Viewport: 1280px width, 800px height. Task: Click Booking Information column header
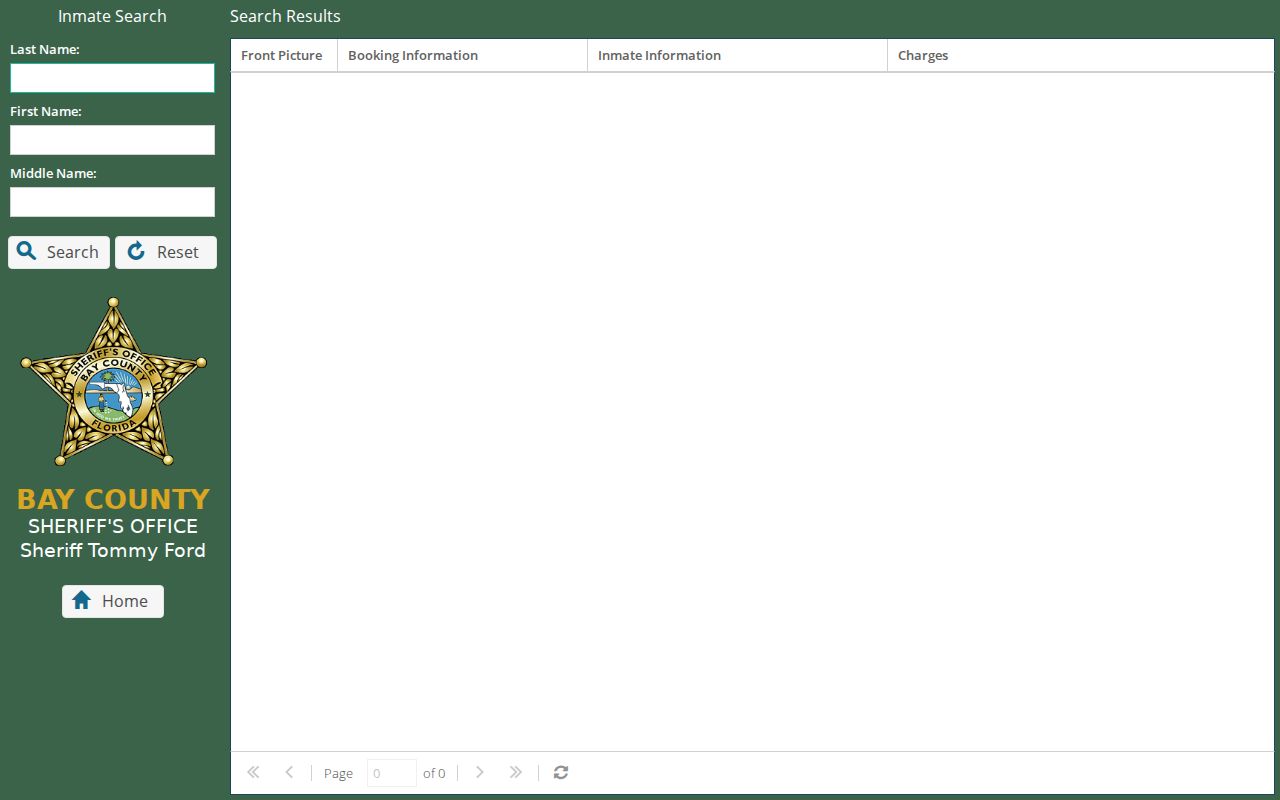tap(462, 56)
